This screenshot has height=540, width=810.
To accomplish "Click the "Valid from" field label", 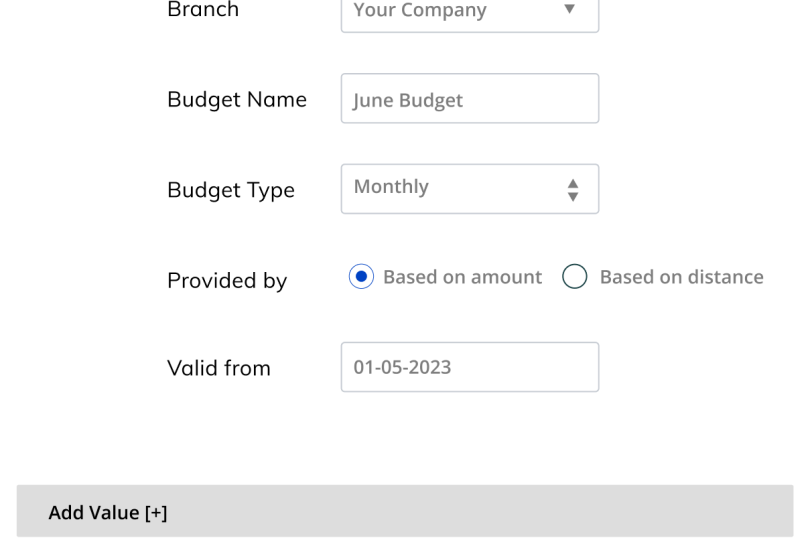I will [219, 368].
